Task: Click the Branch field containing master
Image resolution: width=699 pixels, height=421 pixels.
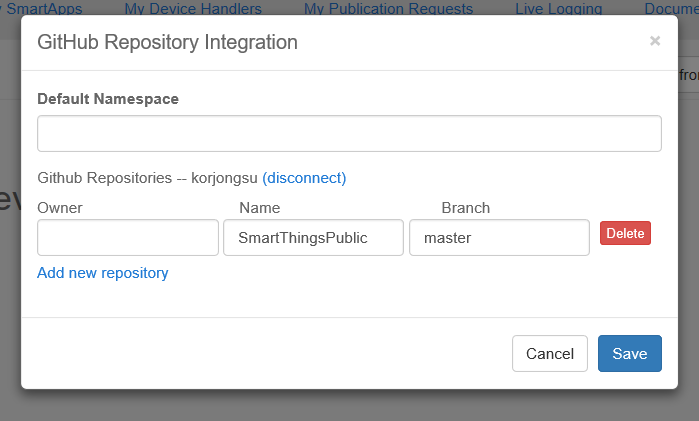Action: pos(499,238)
